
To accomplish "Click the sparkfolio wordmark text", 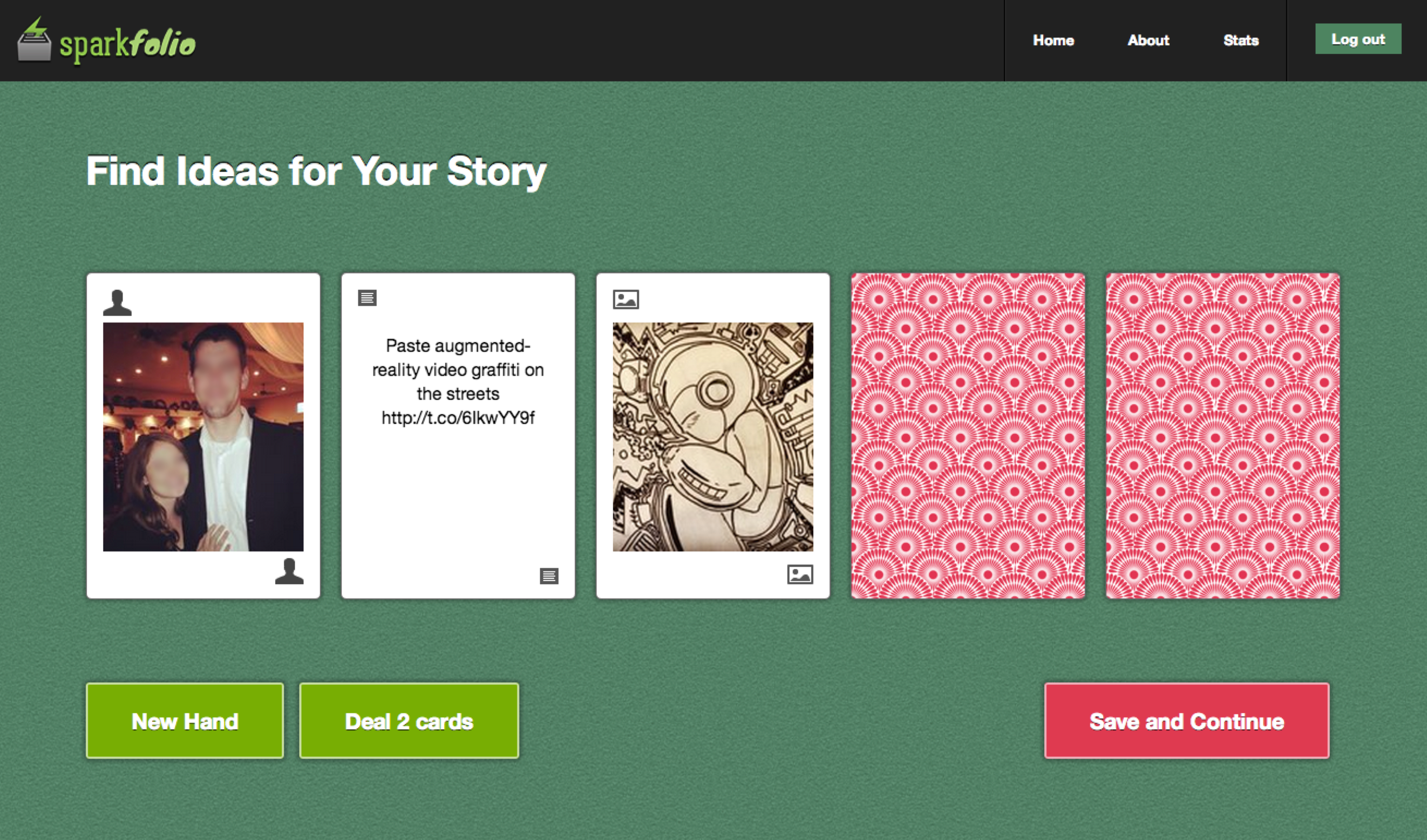I will (128, 44).
